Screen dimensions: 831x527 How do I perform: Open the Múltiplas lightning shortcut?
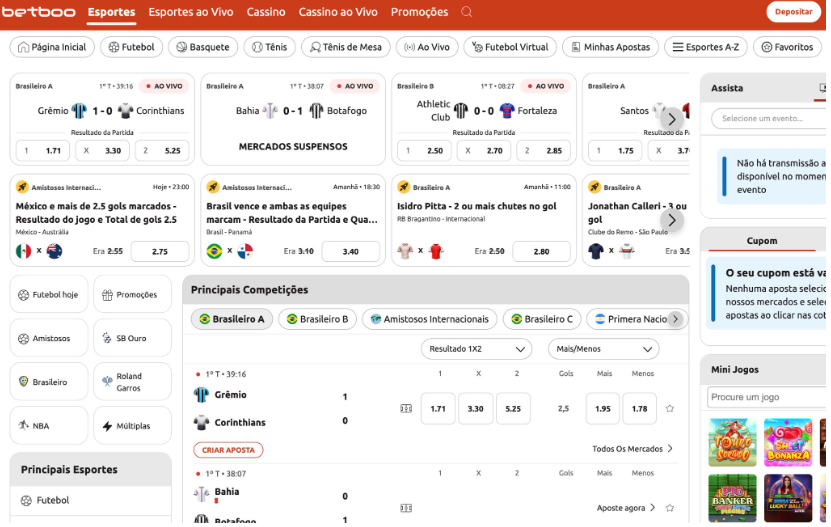pos(132,425)
